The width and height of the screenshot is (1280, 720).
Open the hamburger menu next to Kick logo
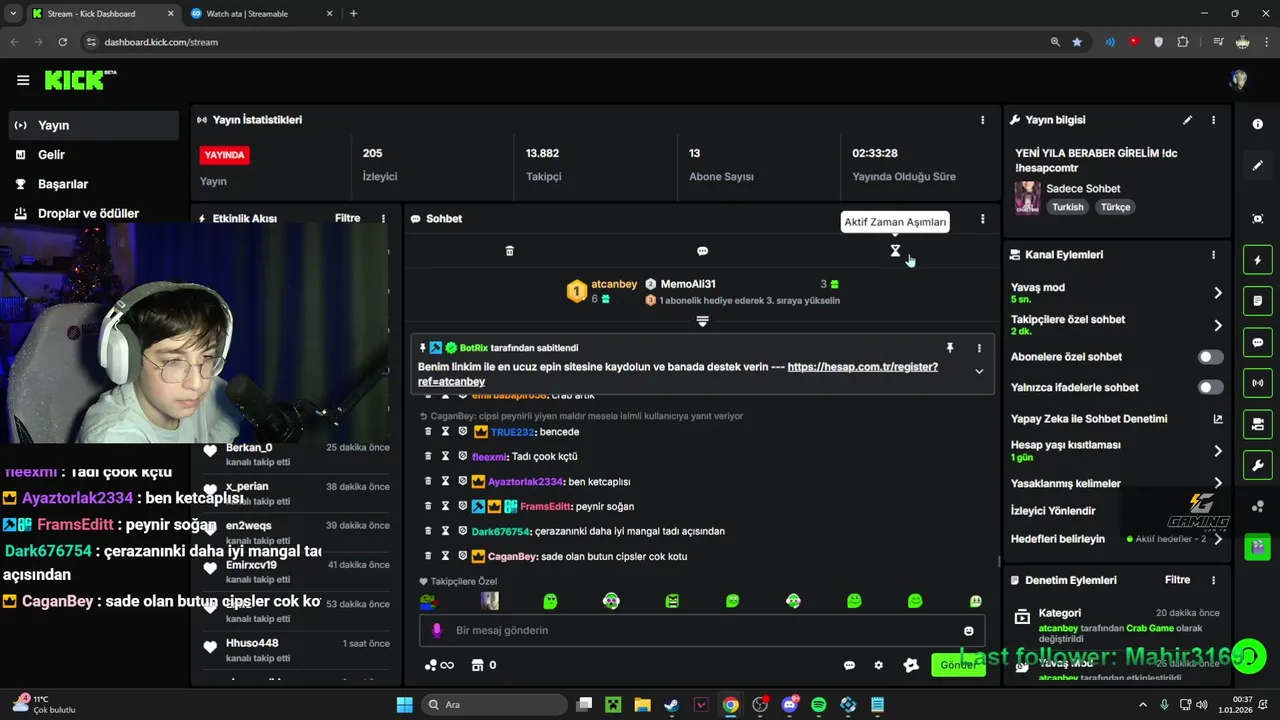(23, 80)
